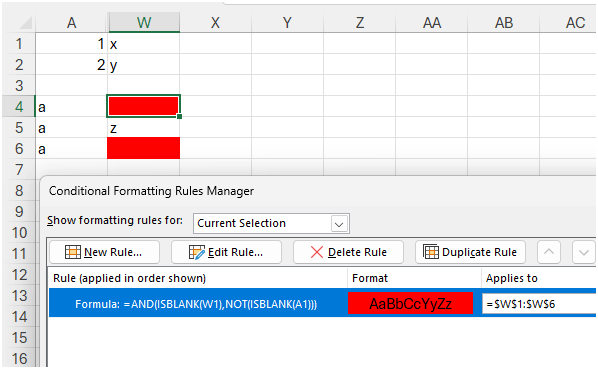The width and height of the screenshot is (598, 369).
Task: Click cell A1 containing 1
Action: click(72, 43)
